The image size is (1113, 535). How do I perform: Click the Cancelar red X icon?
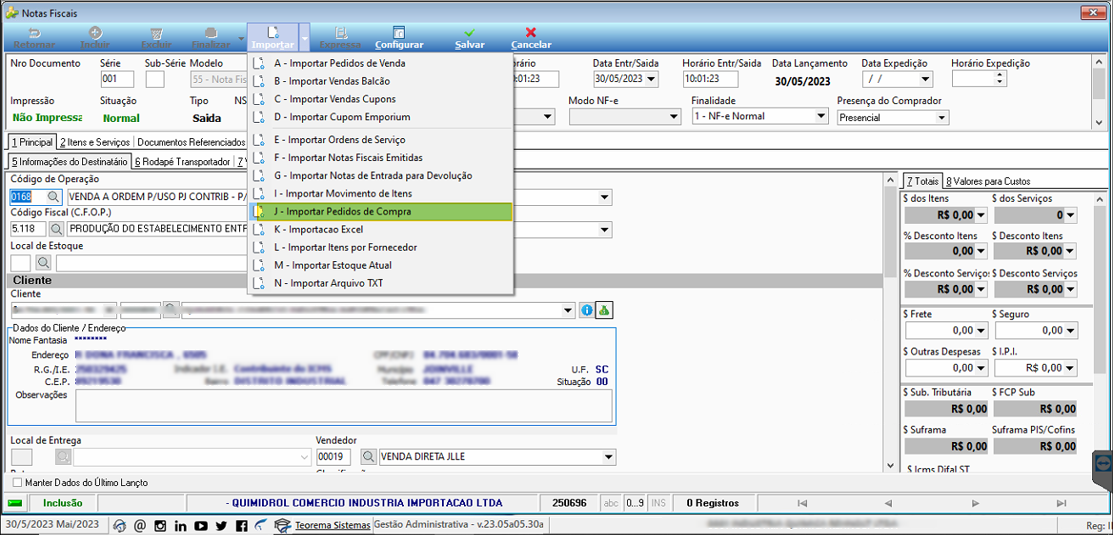(530, 33)
